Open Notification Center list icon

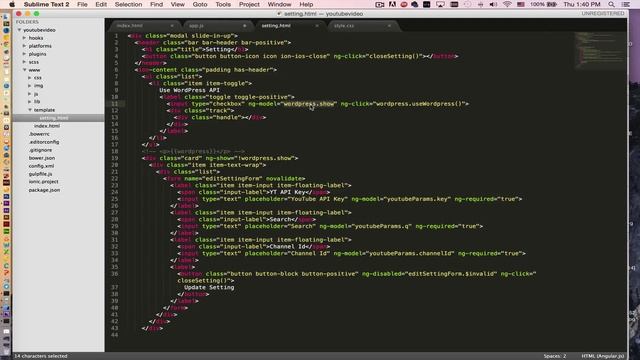pos(625,4)
